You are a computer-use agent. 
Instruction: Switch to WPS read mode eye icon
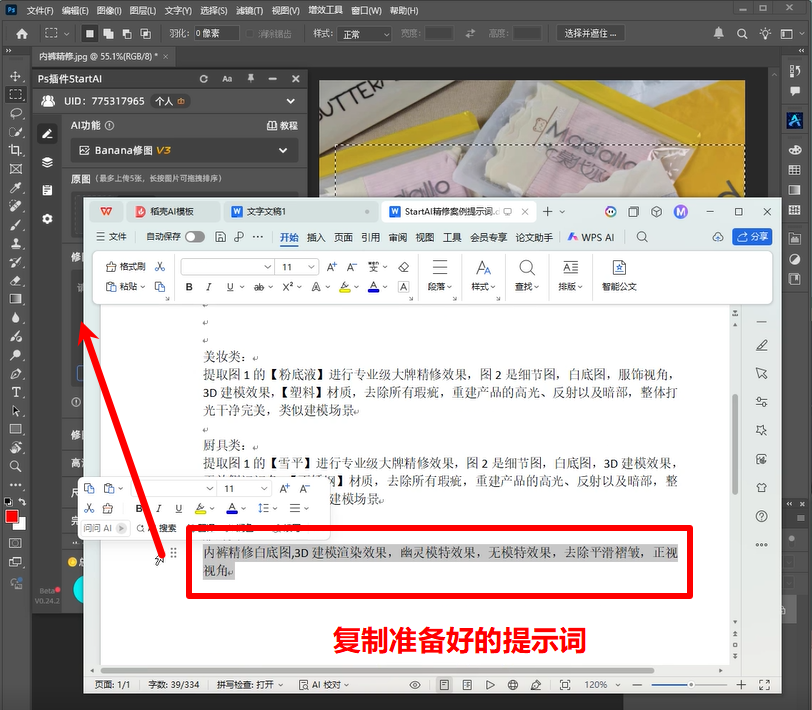pyautogui.click(x=415, y=685)
